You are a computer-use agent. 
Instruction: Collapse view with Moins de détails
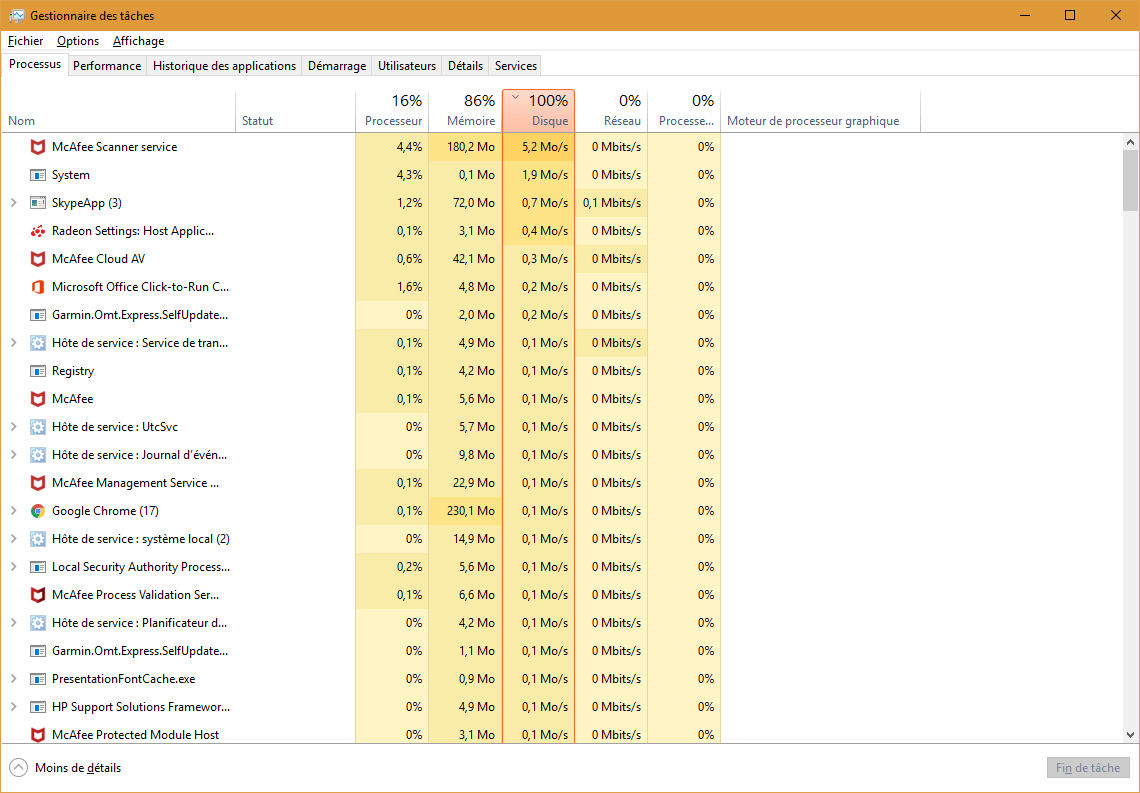(66, 768)
